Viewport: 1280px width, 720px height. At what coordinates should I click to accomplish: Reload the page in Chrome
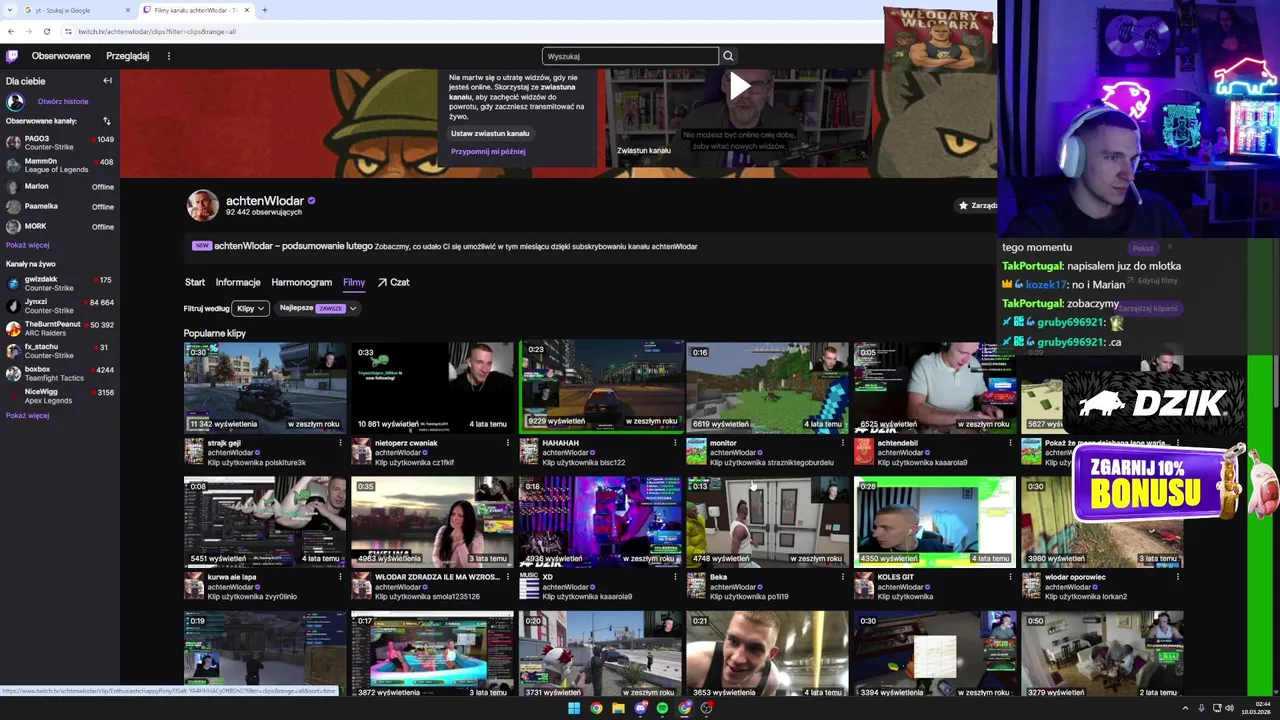[x=46, y=31]
